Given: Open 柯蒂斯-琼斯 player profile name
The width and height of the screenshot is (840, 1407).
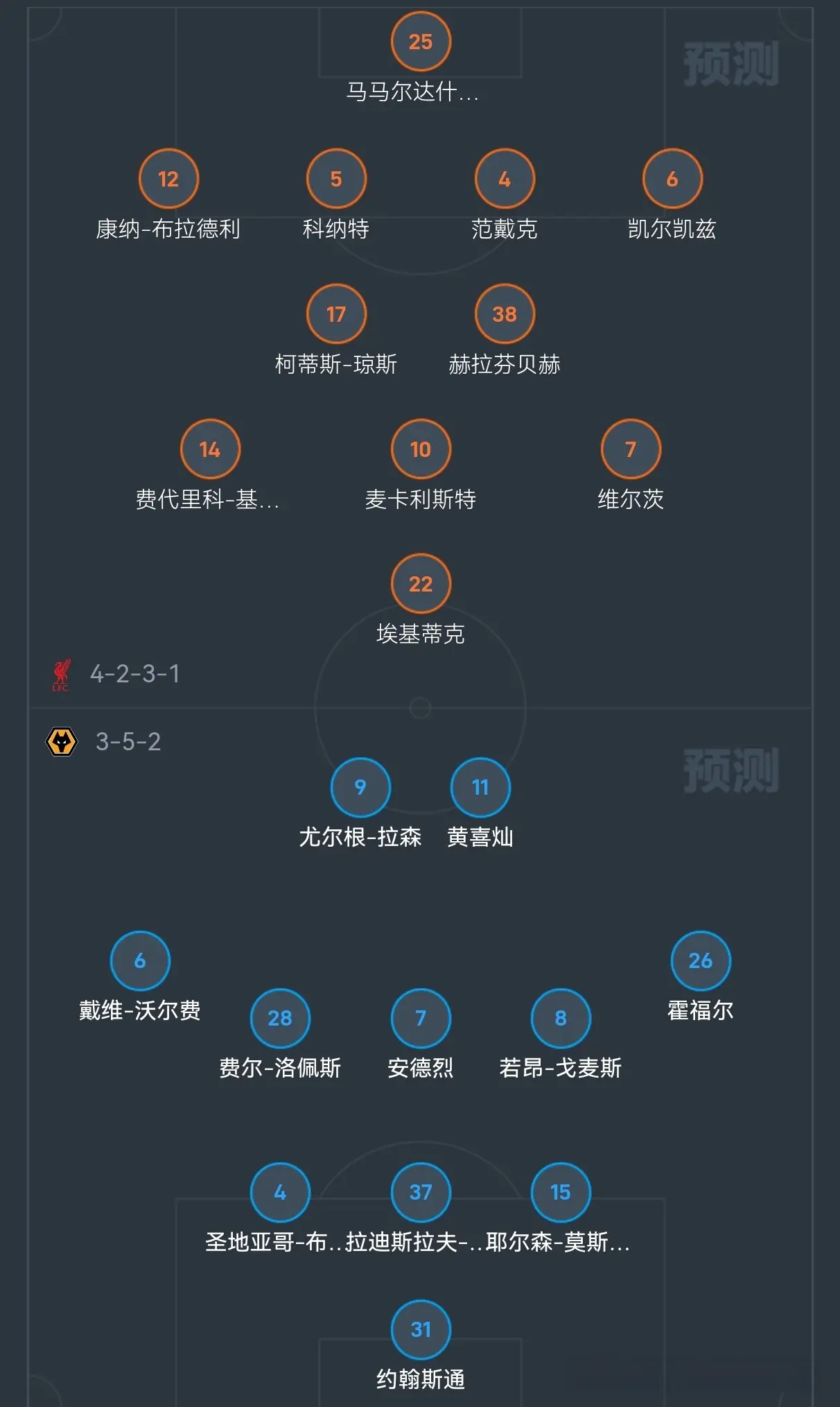Looking at the screenshot, I should point(336,364).
